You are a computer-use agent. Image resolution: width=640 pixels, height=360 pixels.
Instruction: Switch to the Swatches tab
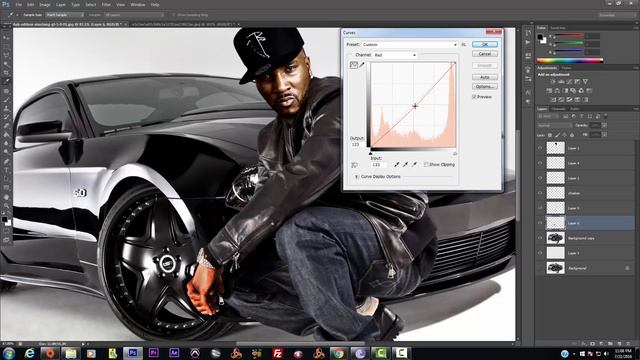[558, 28]
